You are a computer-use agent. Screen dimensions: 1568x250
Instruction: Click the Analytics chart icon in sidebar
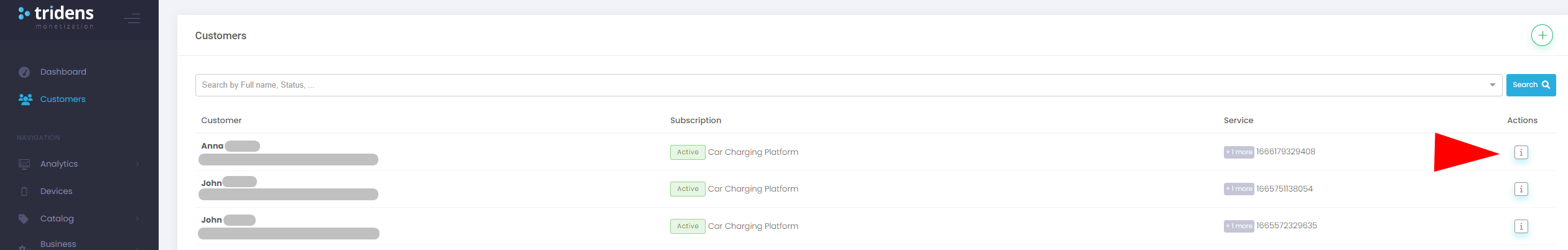point(24,164)
